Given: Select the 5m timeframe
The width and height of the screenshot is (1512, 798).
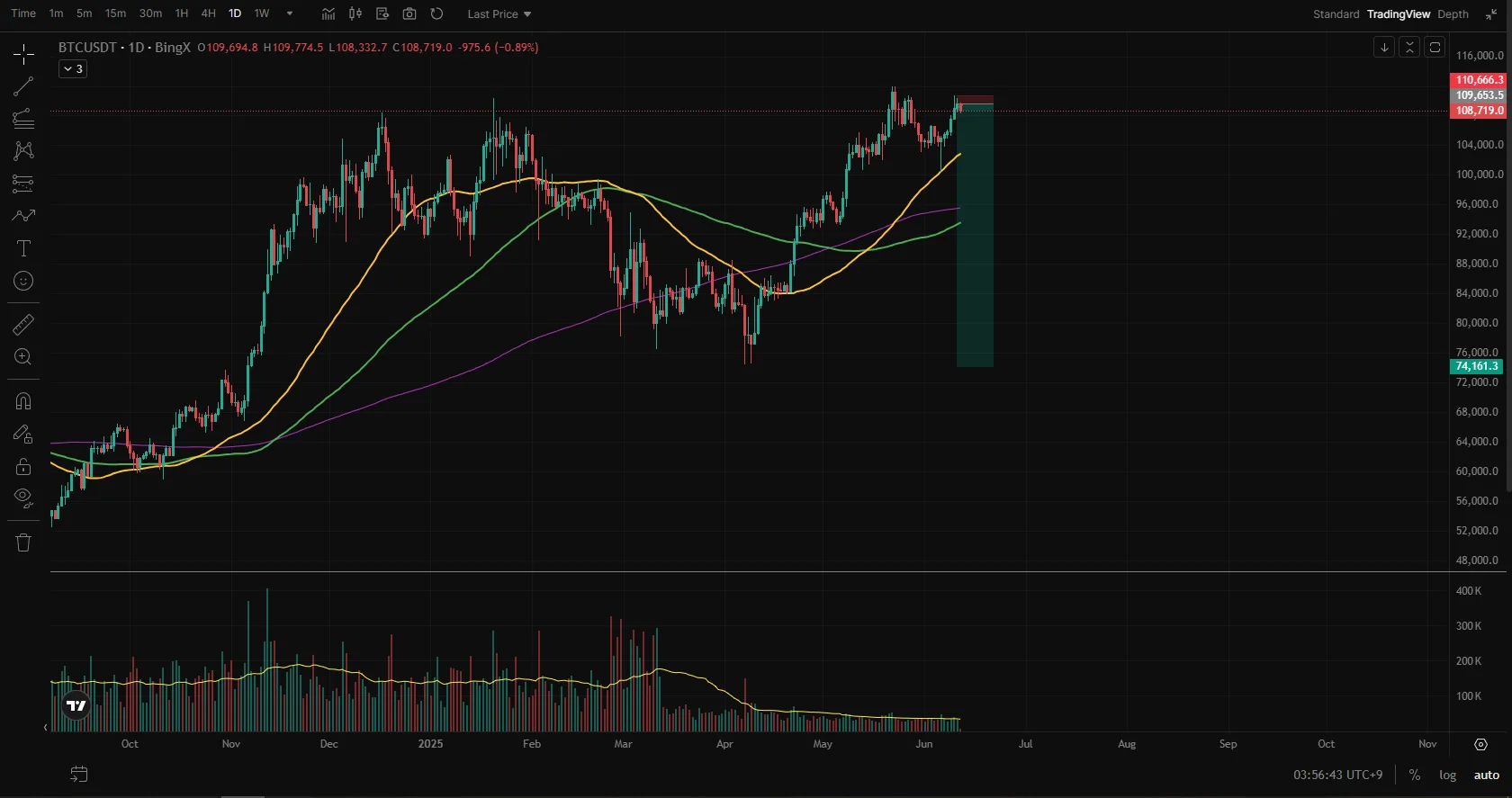Looking at the screenshot, I should 84,13.
